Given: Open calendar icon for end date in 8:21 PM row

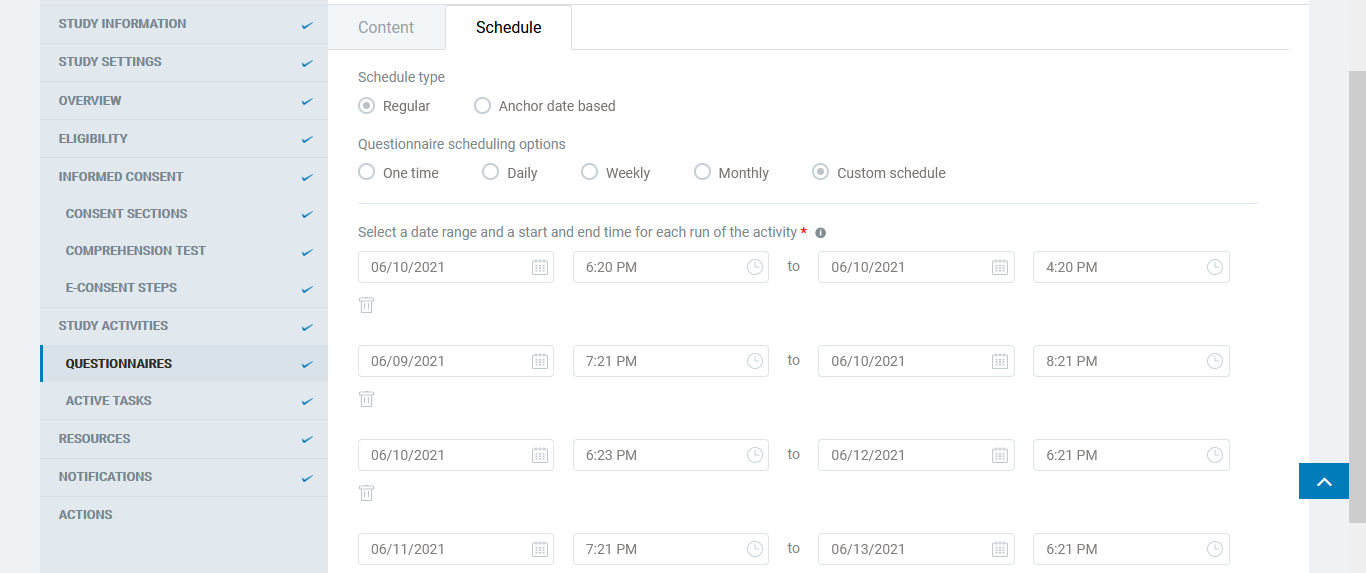Looking at the screenshot, I should click(x=1000, y=361).
